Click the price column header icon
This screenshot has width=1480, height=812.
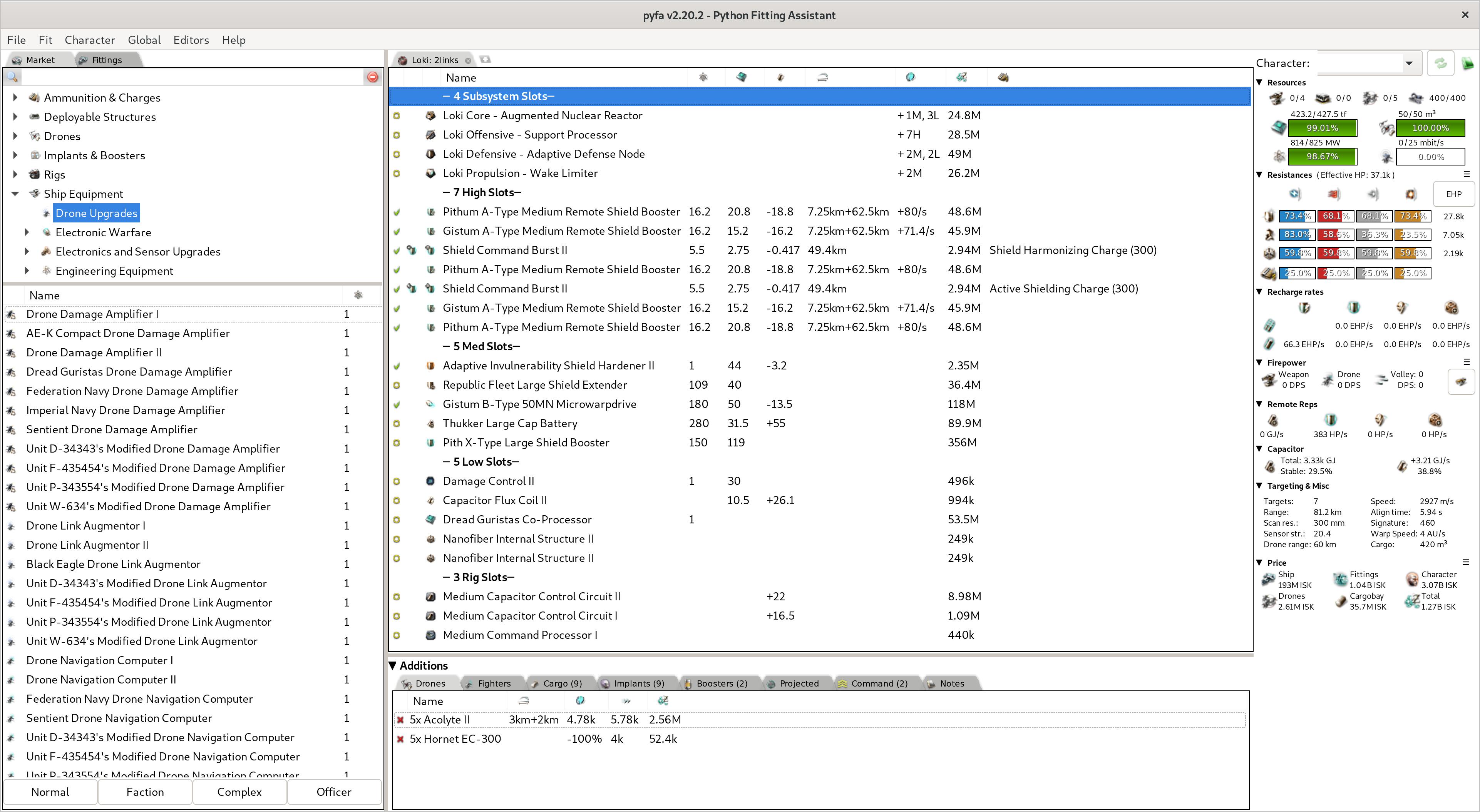(961, 77)
